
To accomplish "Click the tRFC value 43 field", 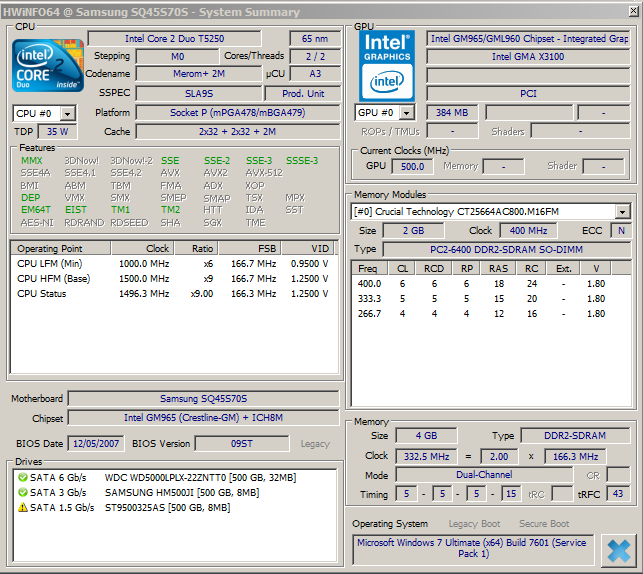I will [x=618, y=494].
